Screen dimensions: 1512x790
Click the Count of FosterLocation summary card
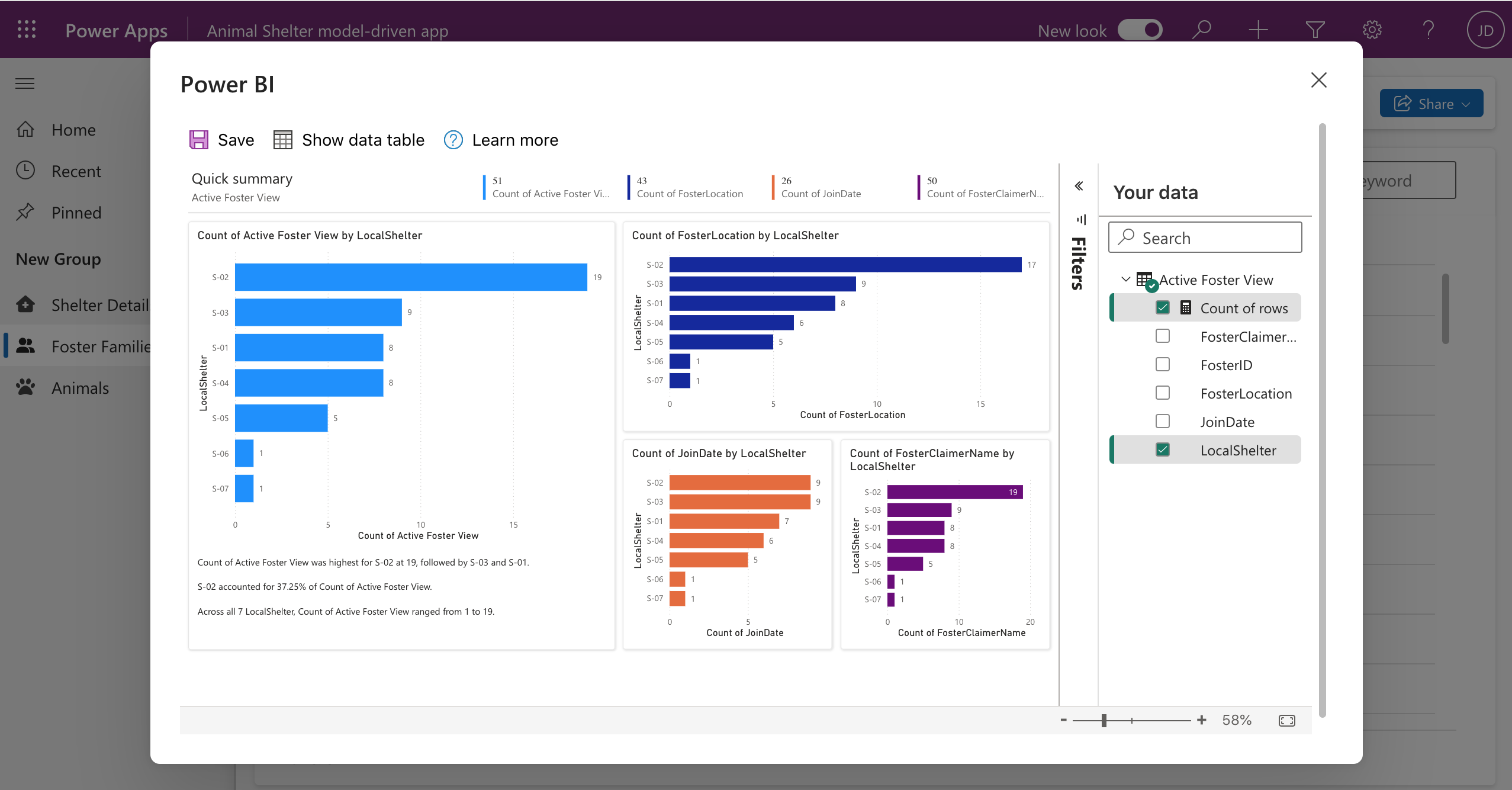(x=686, y=187)
